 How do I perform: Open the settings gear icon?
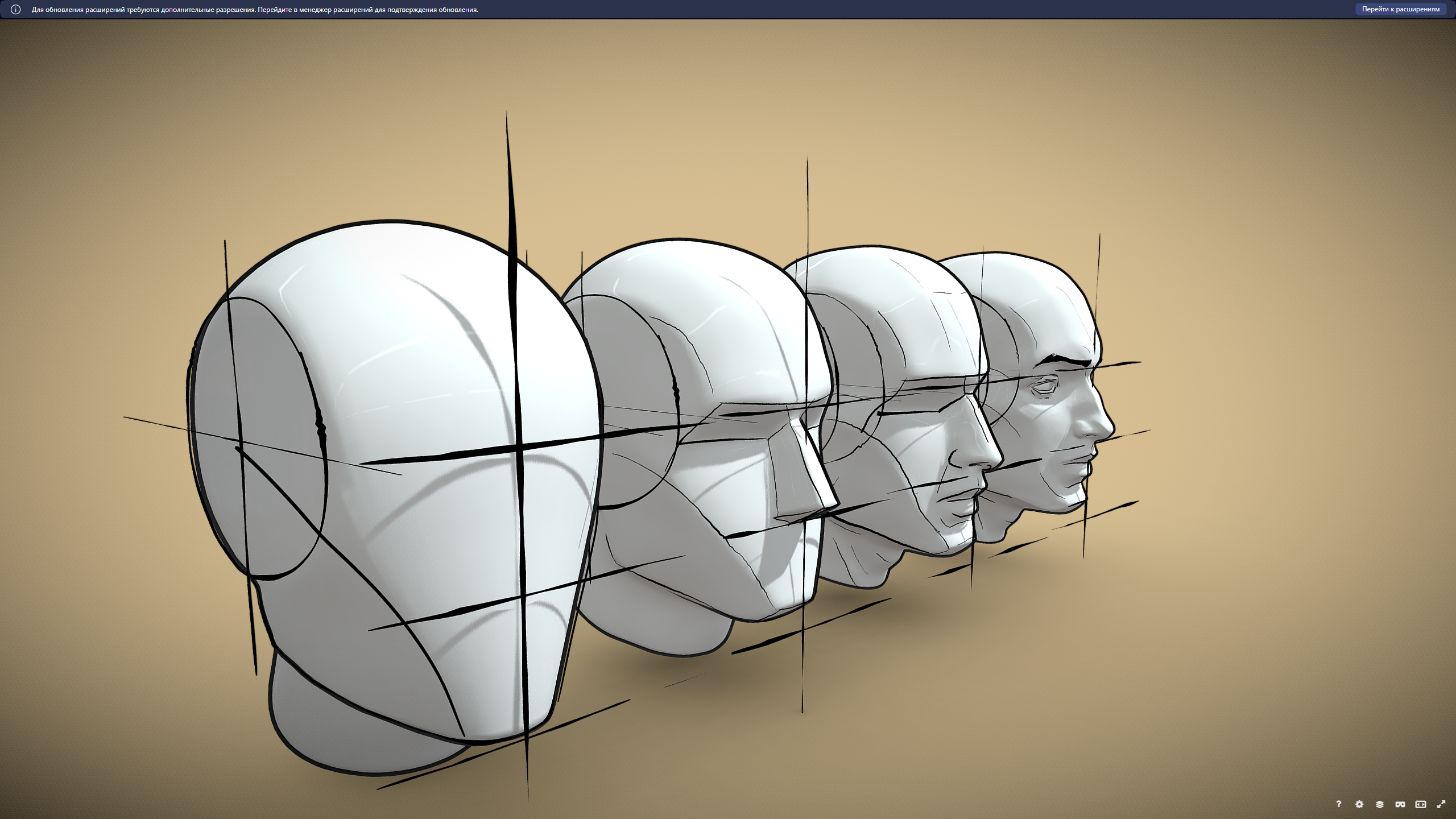pos(1359,804)
